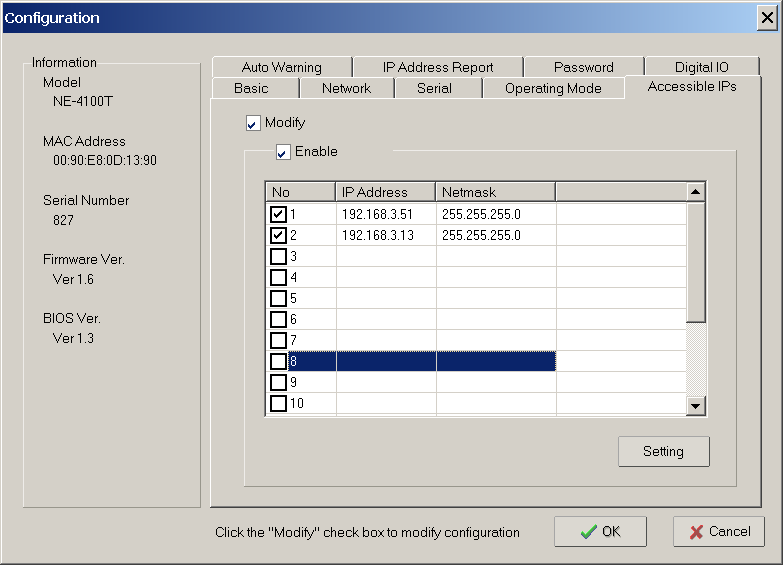Click the MAC address 00:90:E8:0D:13:90
Image resolution: width=783 pixels, height=565 pixels.
(x=105, y=160)
